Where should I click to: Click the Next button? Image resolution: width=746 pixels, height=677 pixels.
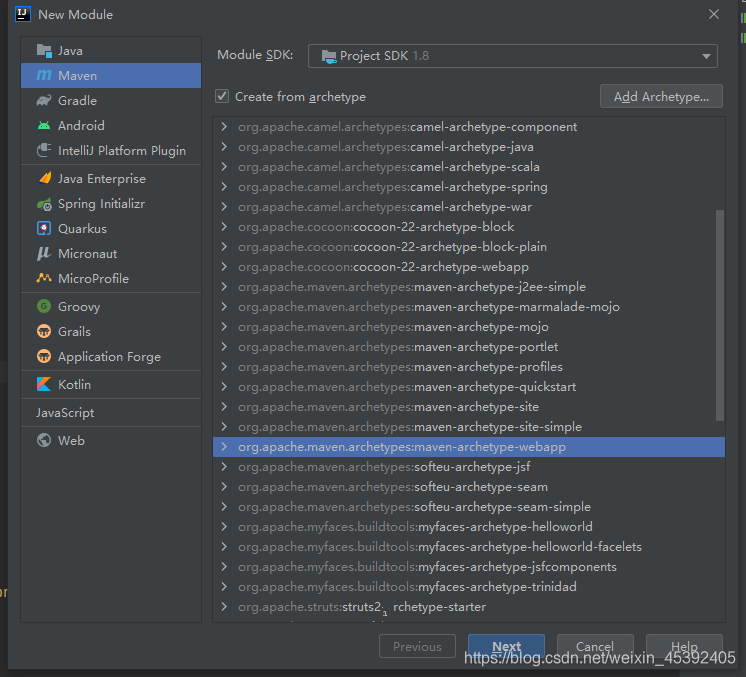tap(506, 646)
